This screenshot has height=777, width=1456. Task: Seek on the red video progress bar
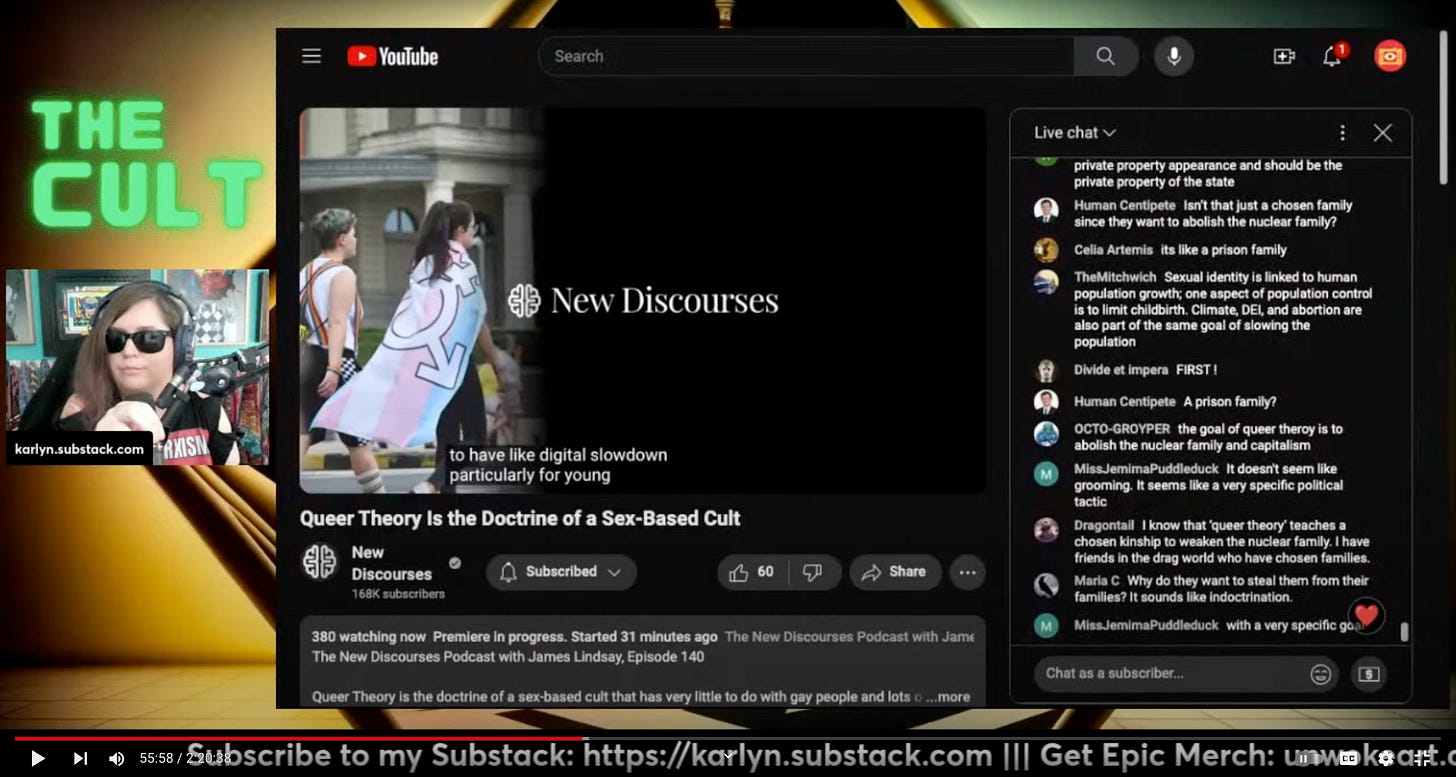pyautogui.click(x=300, y=739)
